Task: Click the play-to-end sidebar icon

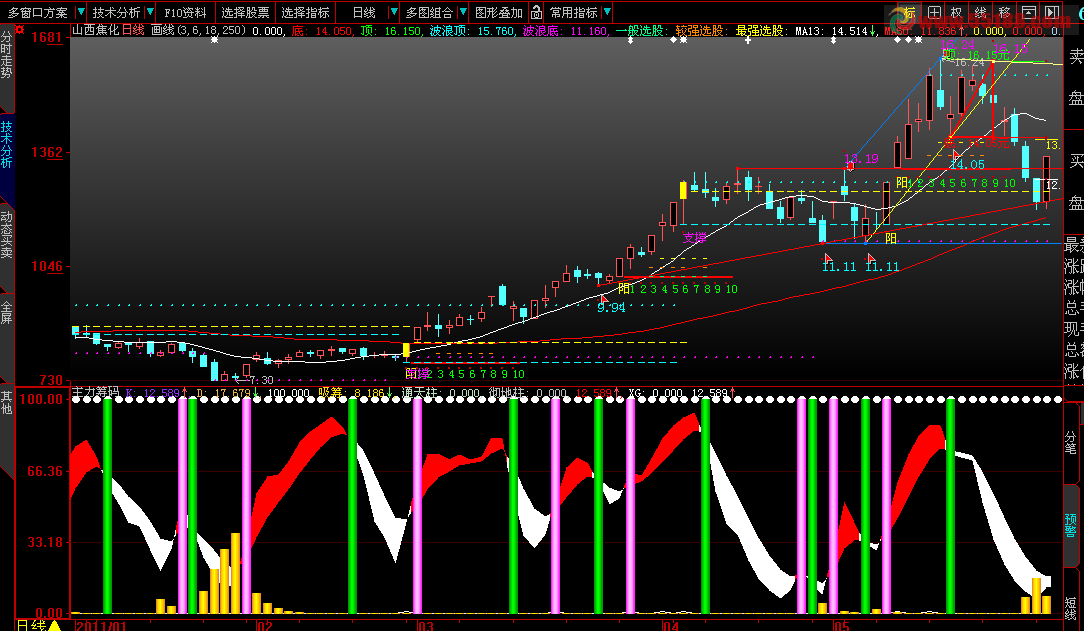Action: pyautogui.click(x=1052, y=12)
